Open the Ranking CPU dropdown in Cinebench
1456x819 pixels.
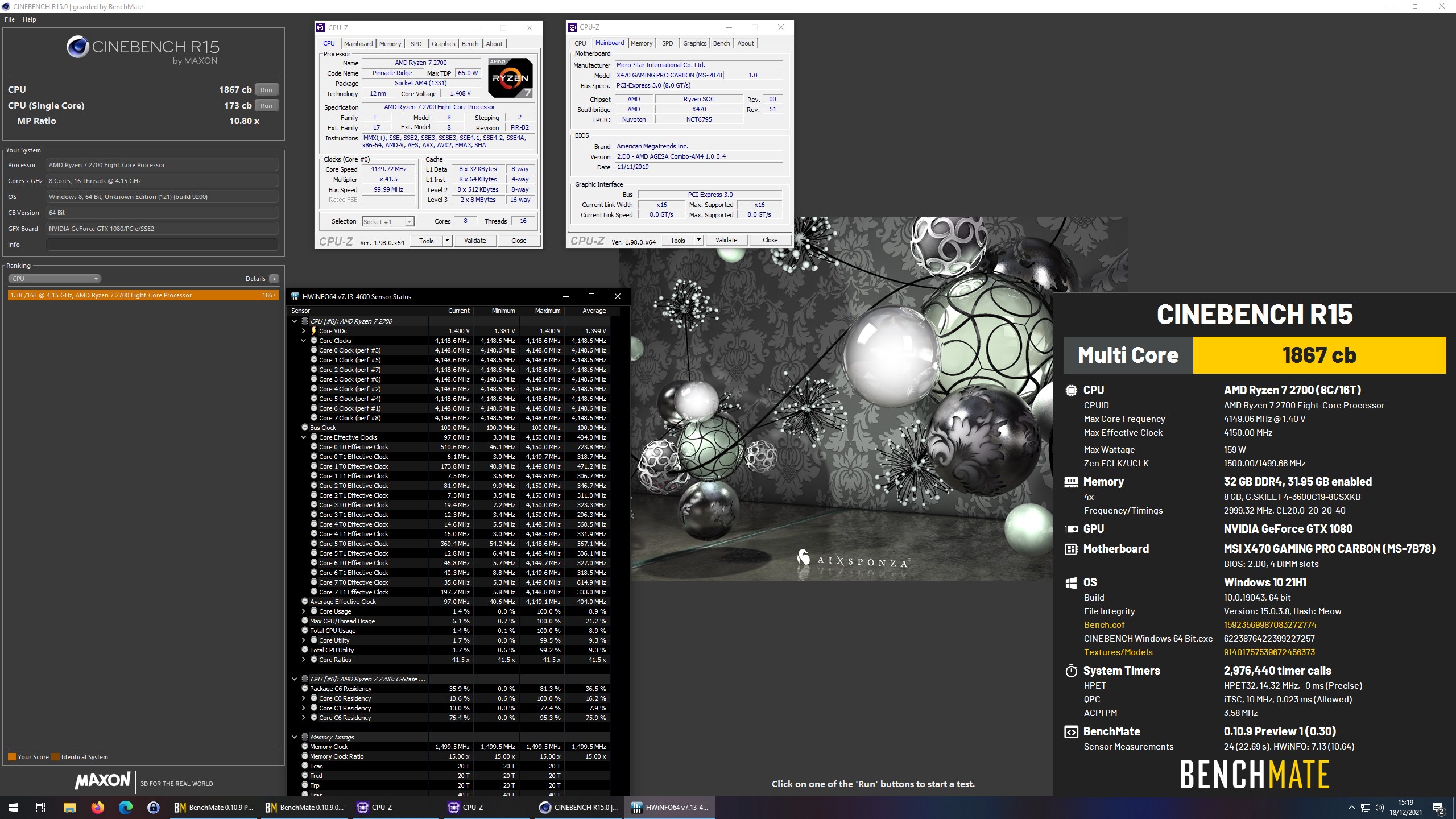click(x=55, y=279)
